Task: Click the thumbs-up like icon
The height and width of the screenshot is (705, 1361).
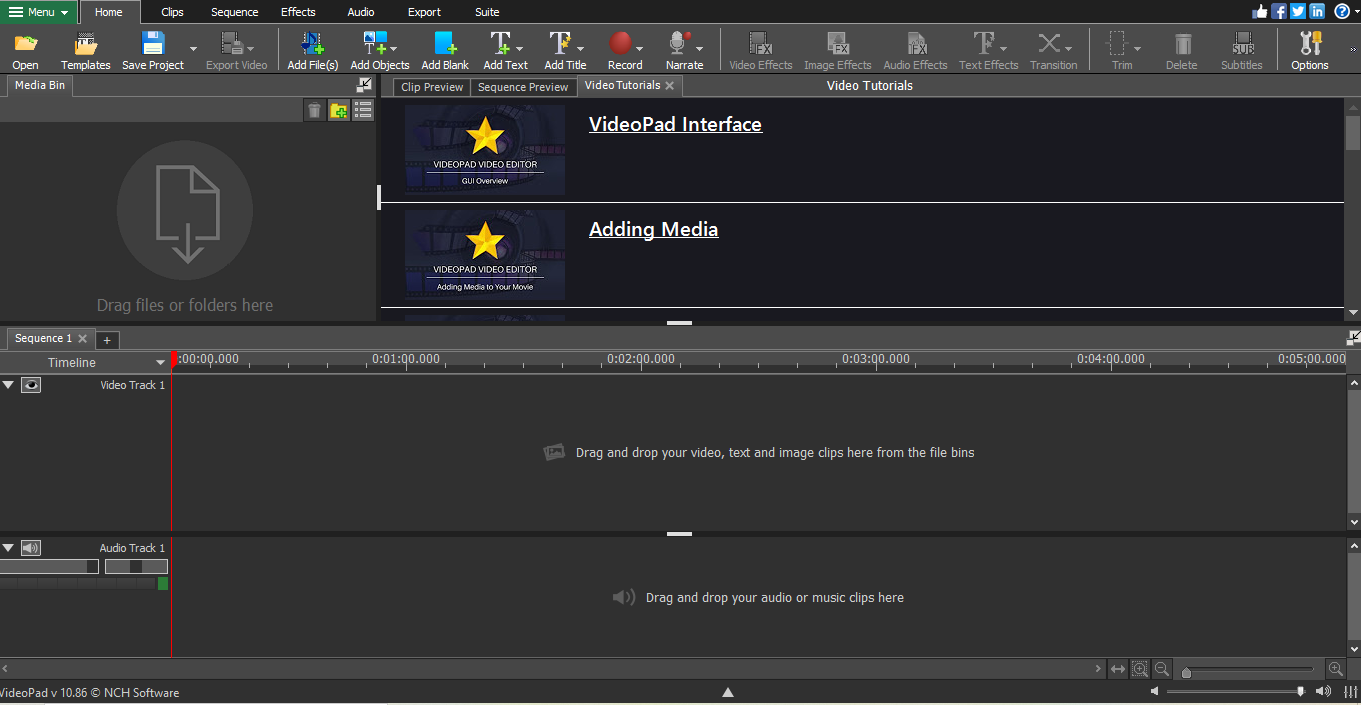Action: tap(1259, 11)
